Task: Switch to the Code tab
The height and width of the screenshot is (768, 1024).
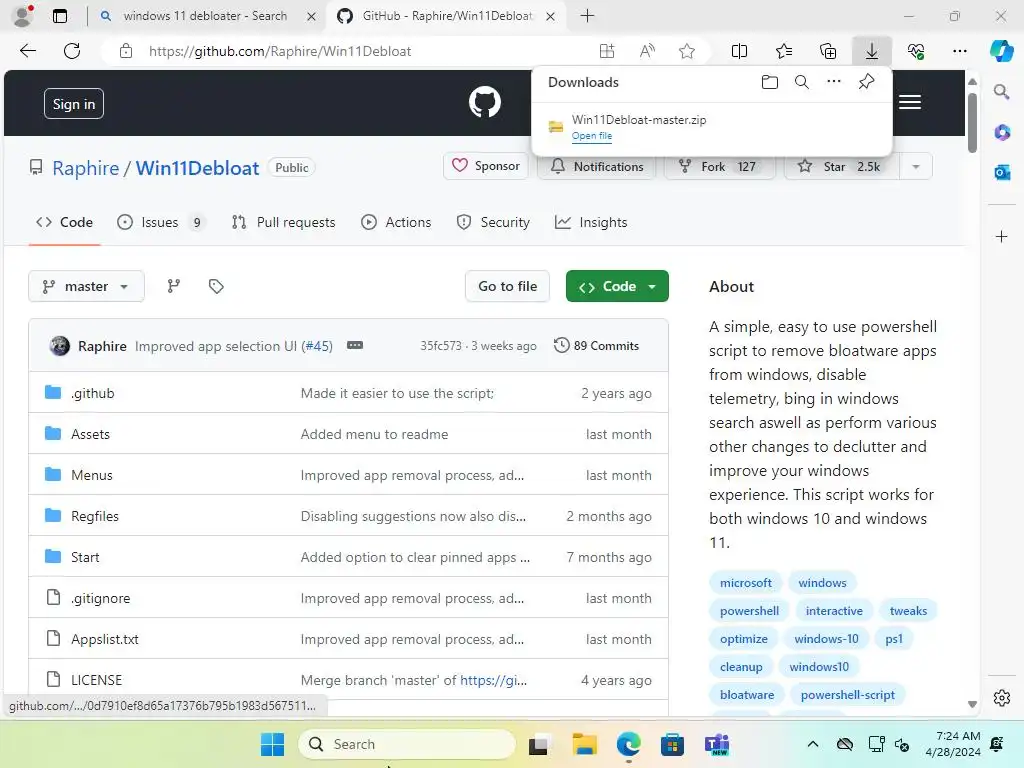Action: [x=64, y=222]
